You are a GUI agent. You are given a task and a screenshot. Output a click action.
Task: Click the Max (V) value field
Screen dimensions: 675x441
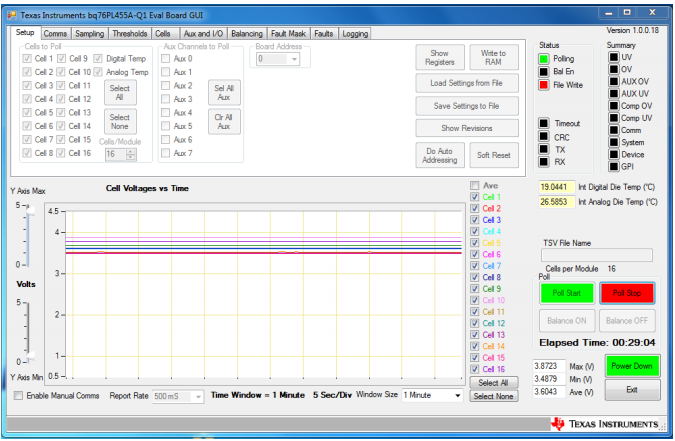click(x=548, y=366)
